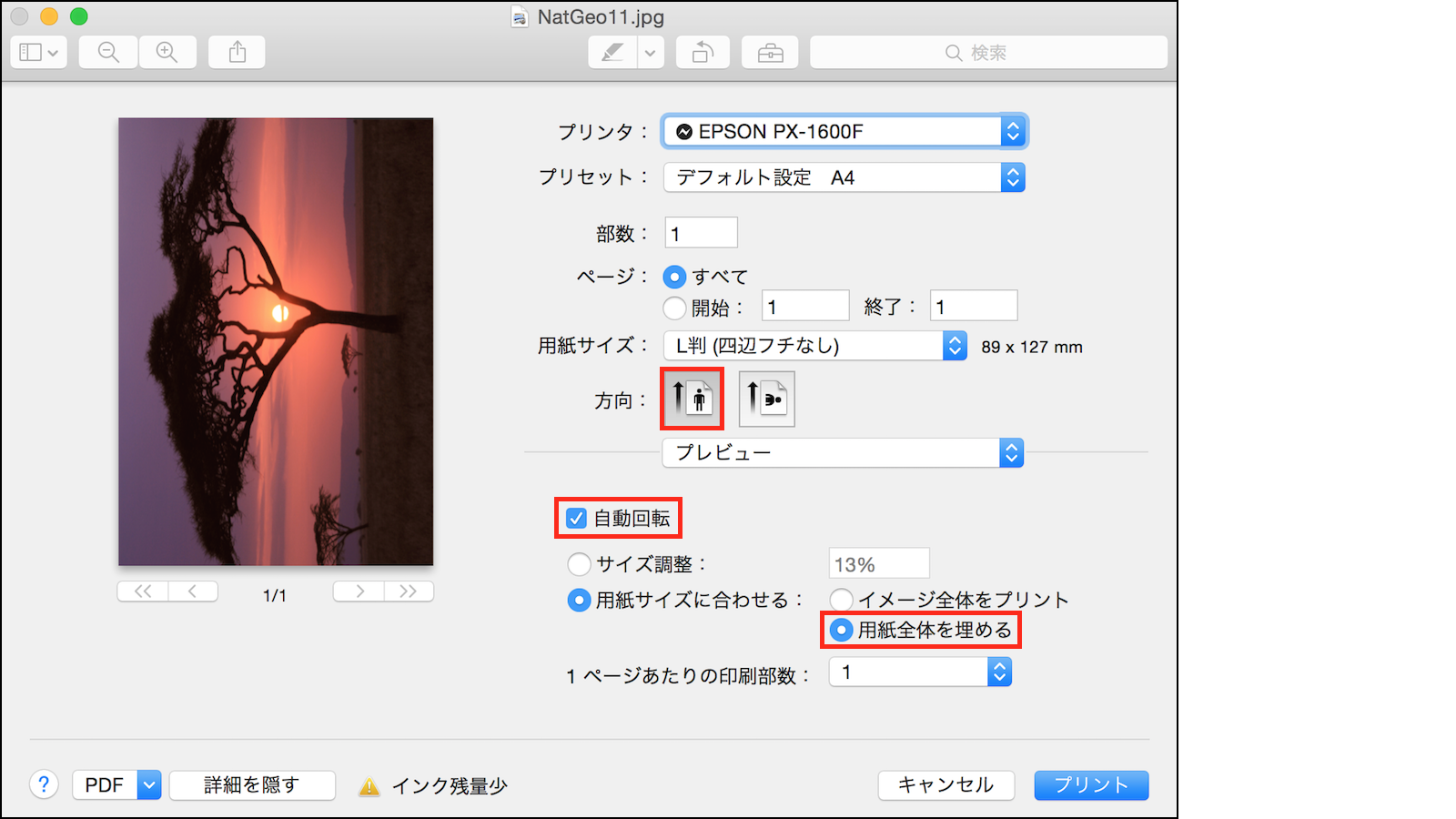
Task: Select landscape orientation icon
Action: [766, 399]
